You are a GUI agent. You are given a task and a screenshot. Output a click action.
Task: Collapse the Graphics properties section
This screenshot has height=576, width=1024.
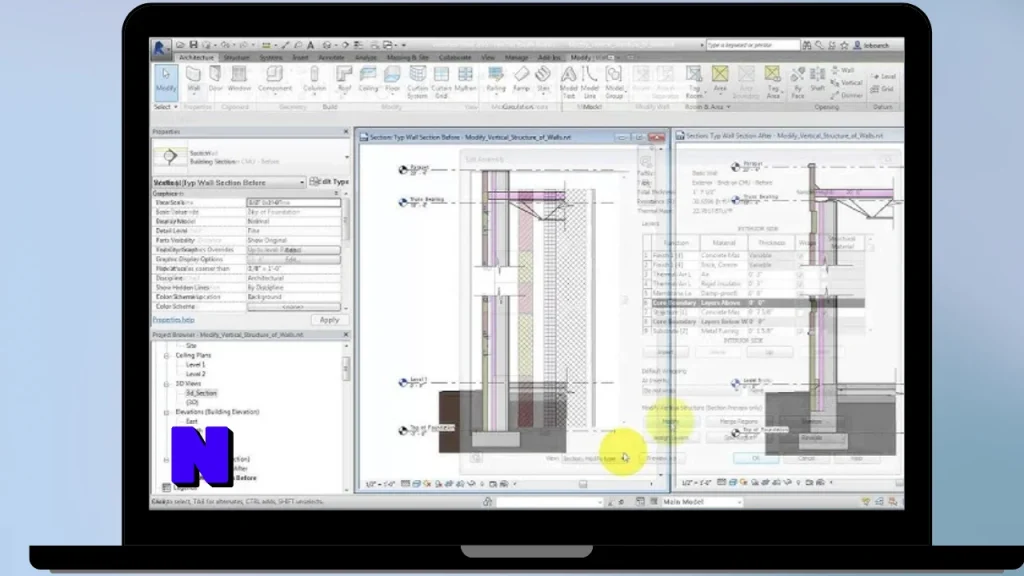337,193
